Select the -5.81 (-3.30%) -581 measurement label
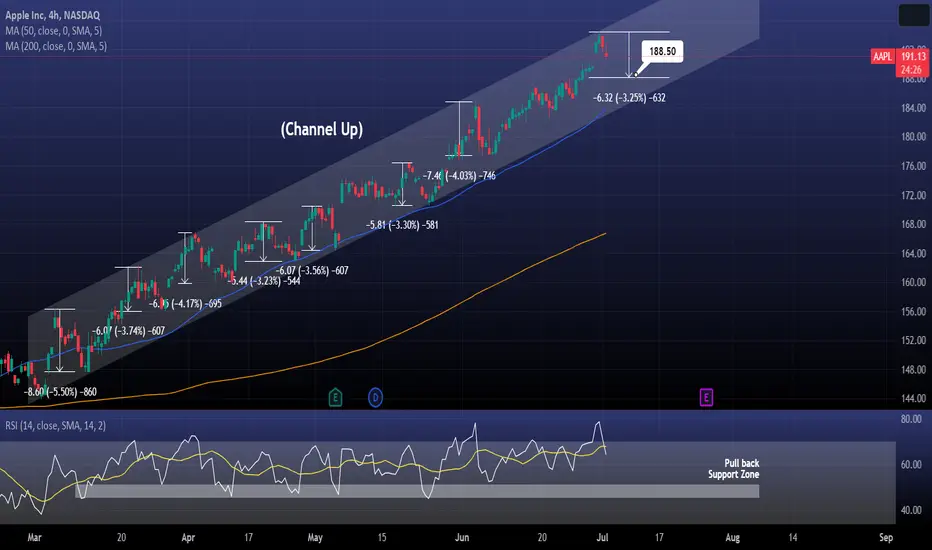The width and height of the screenshot is (932, 550). (x=402, y=225)
